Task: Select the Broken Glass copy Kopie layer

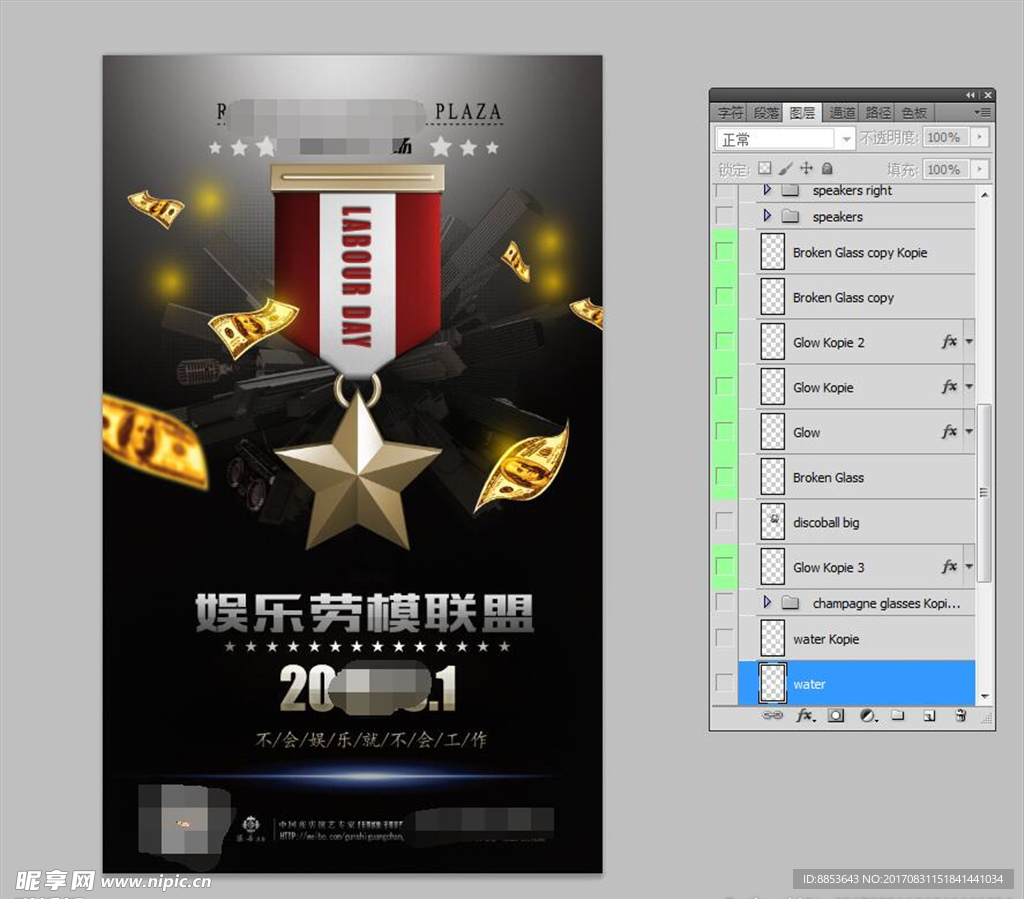Action: click(856, 251)
